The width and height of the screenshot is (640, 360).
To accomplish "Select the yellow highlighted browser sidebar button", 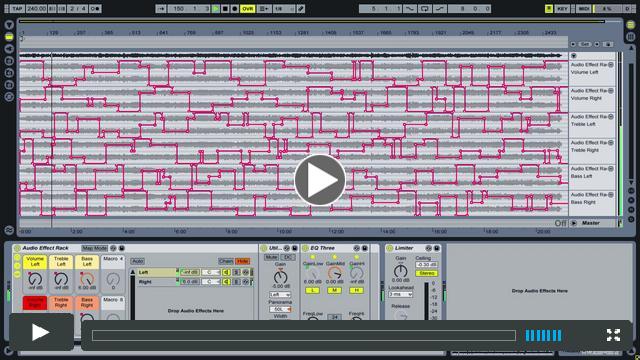I will pyautogui.click(x=9, y=37).
